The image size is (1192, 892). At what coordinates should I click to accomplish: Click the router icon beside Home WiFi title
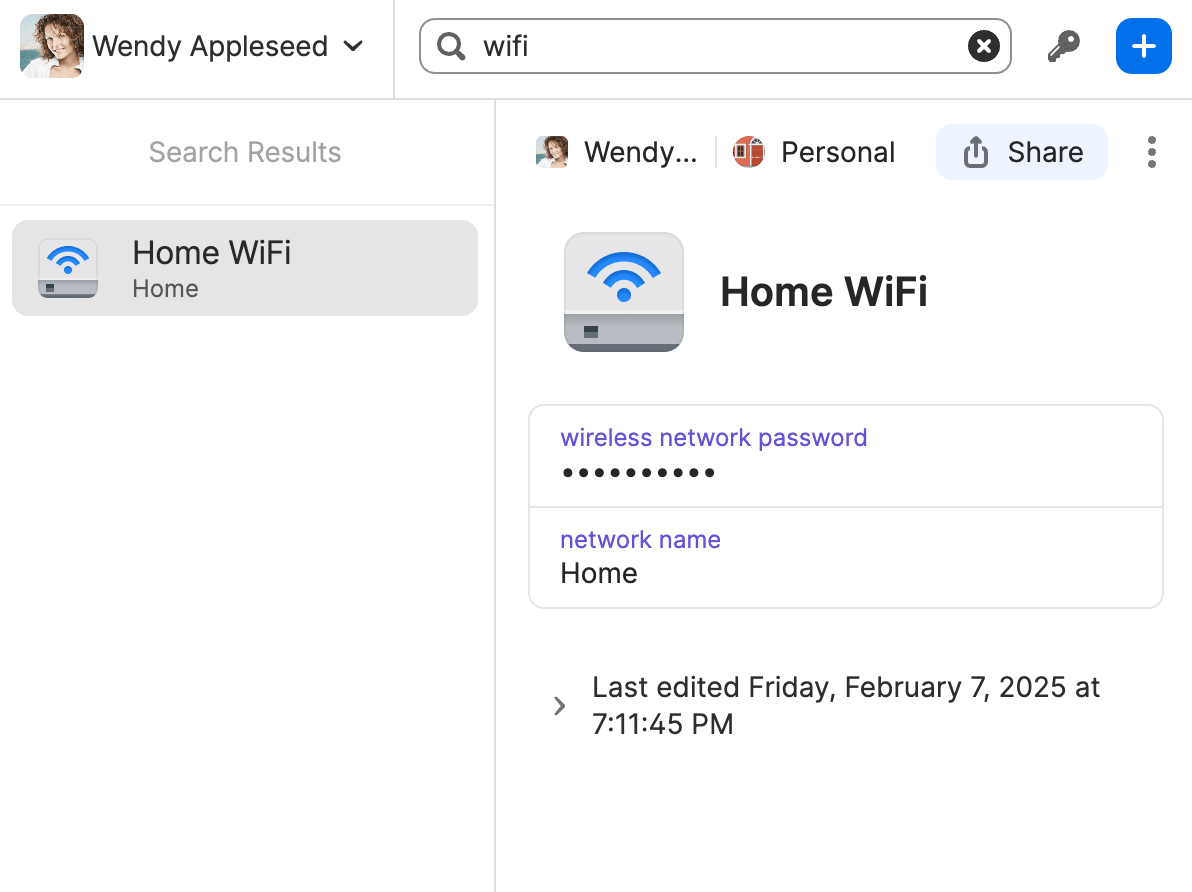point(623,291)
